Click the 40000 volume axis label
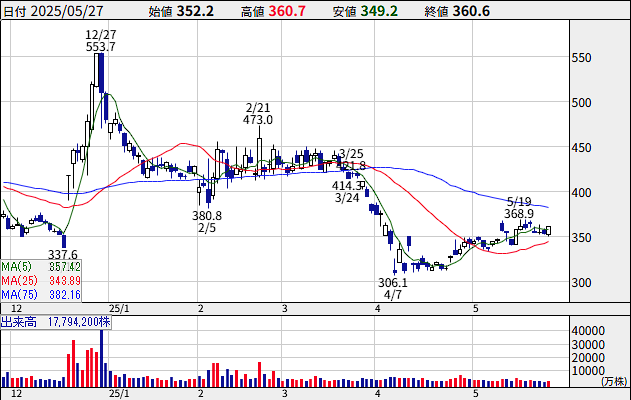This screenshot has width=631, height=400. [x=588, y=331]
